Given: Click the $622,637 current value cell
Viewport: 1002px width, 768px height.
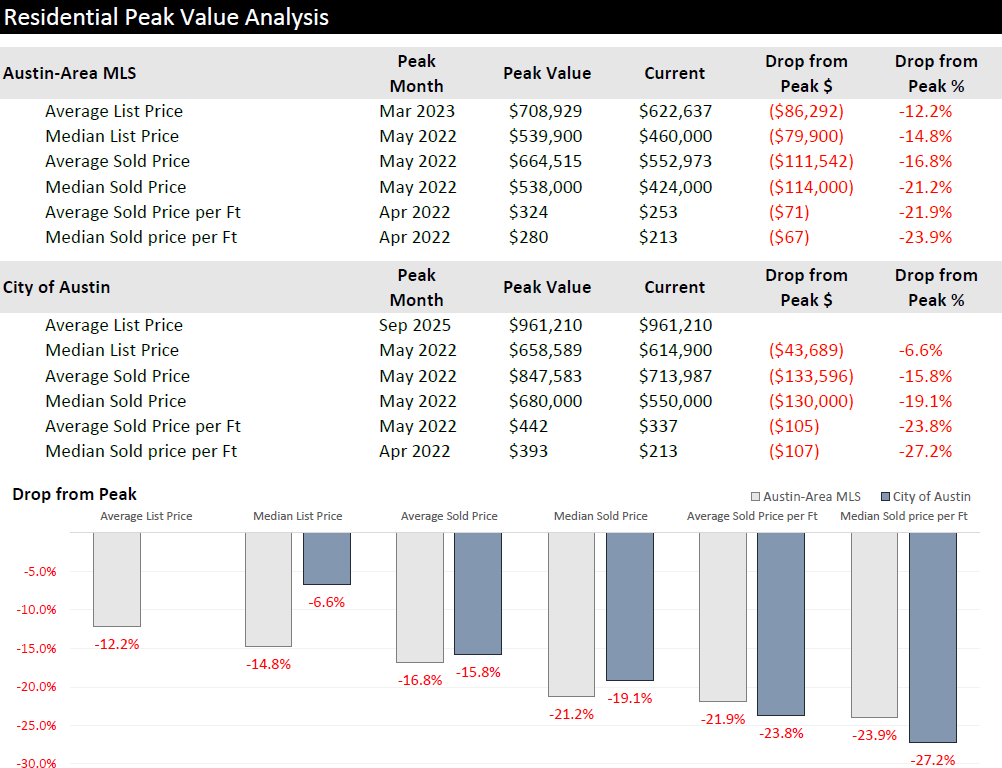Looking at the screenshot, I should (675, 111).
